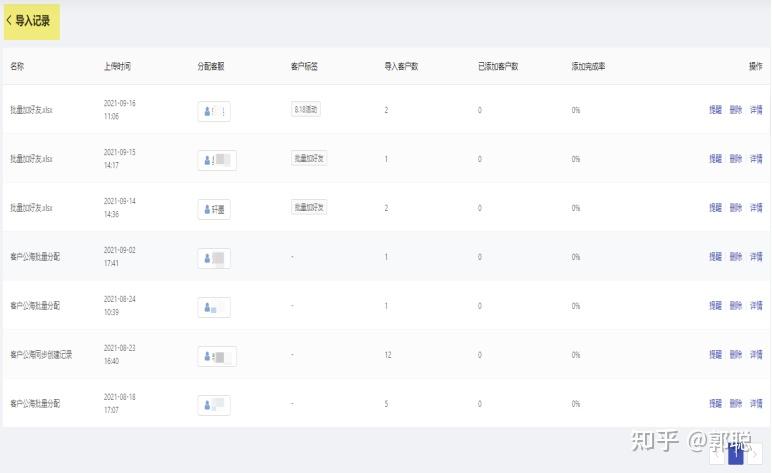772x473 pixels.
Task: Click the assigned agent chip in the 2021-09-14 row
Action: [x=214, y=209]
